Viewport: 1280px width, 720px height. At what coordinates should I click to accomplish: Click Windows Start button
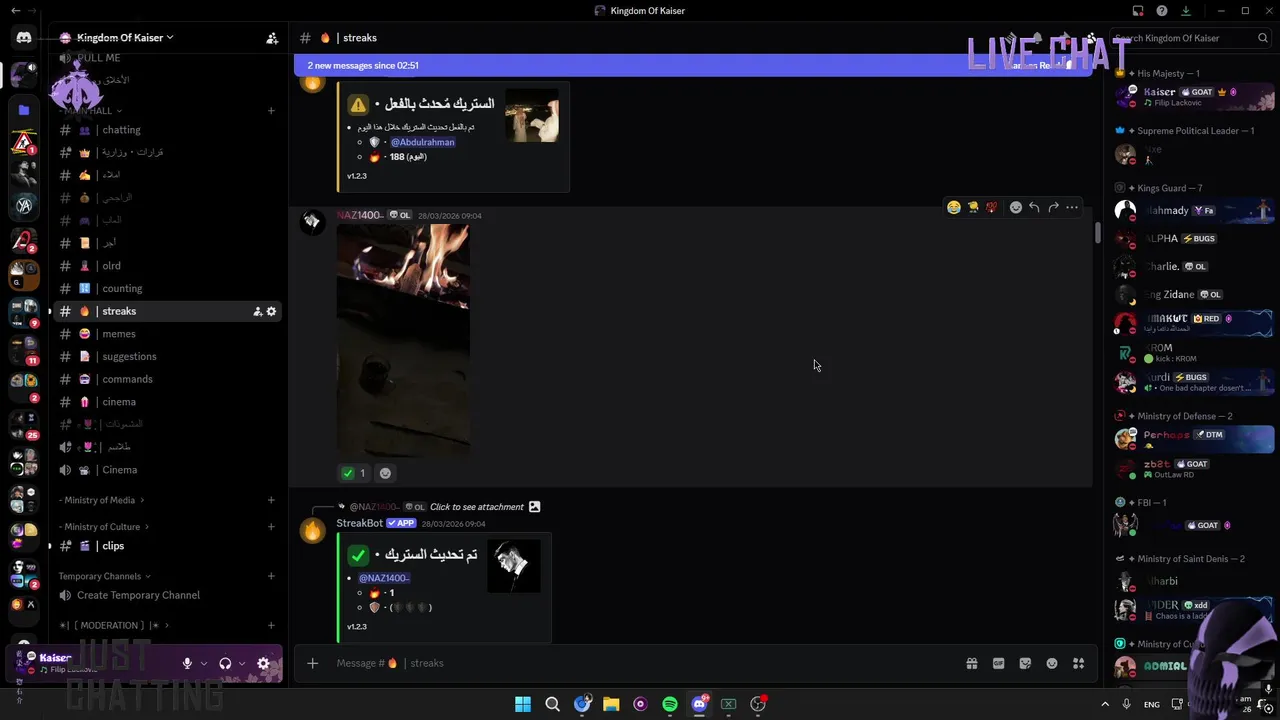click(523, 704)
